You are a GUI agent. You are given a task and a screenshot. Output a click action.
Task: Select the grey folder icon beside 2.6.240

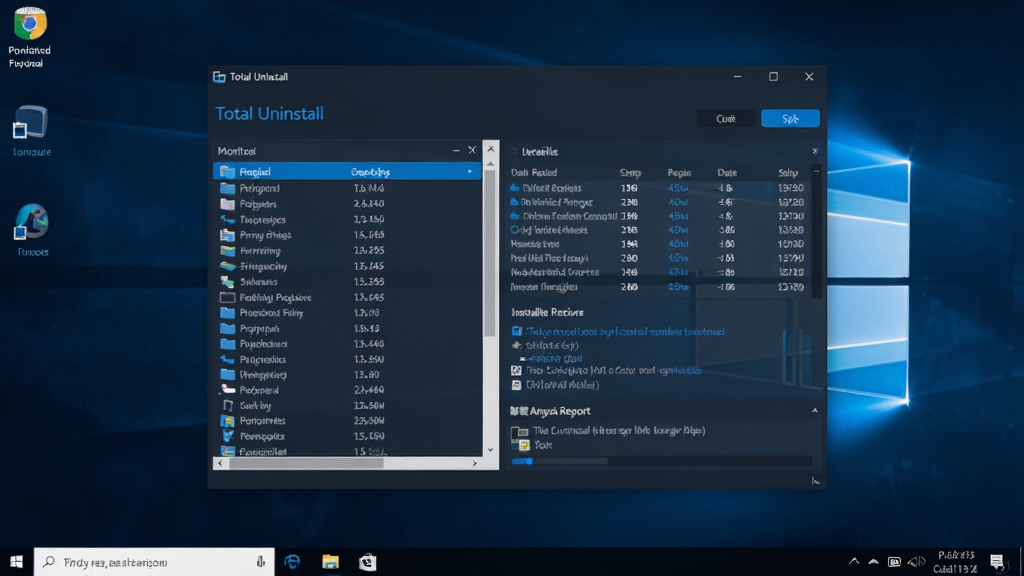tap(227, 204)
